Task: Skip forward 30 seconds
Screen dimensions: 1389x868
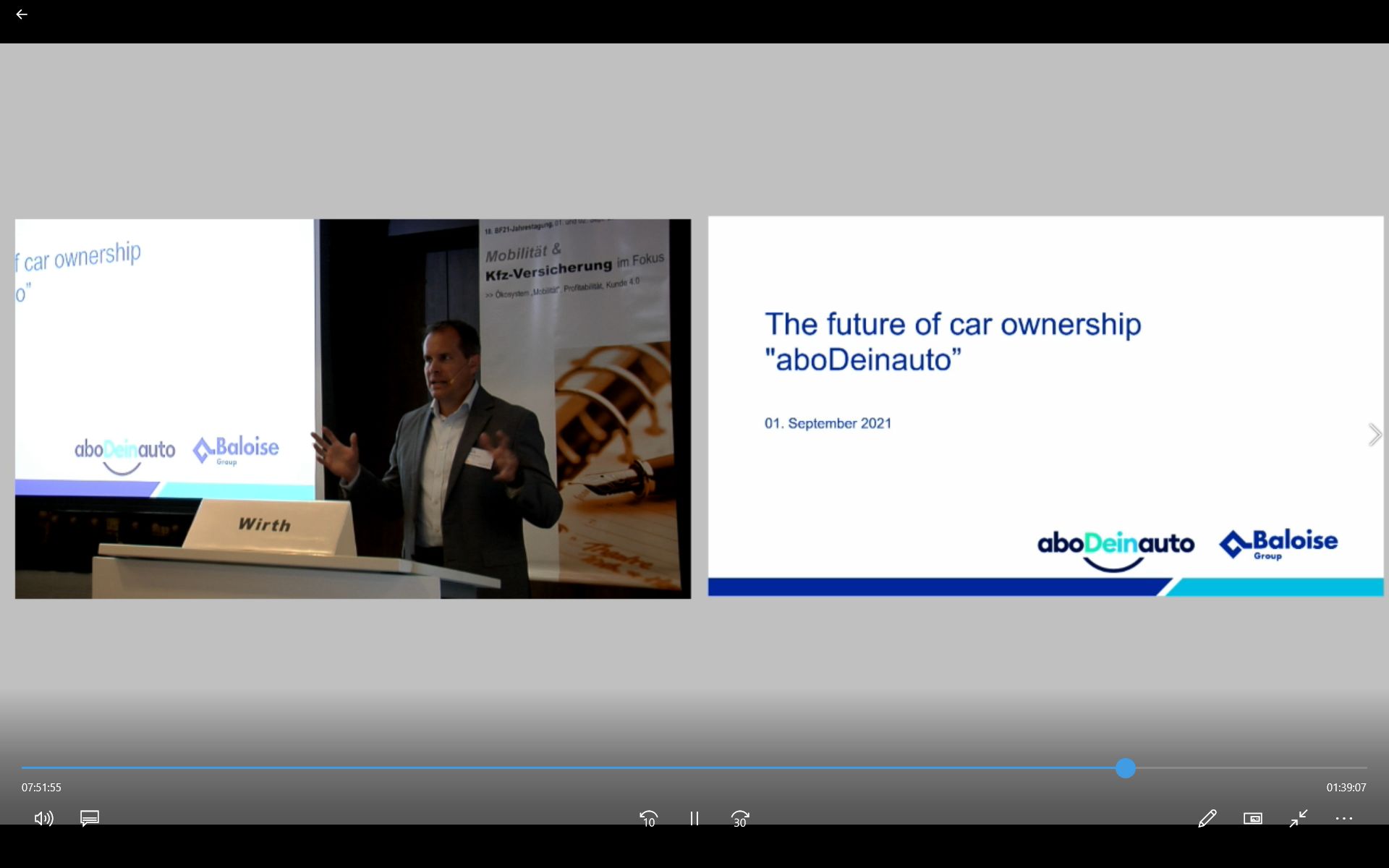Action: coord(739,818)
